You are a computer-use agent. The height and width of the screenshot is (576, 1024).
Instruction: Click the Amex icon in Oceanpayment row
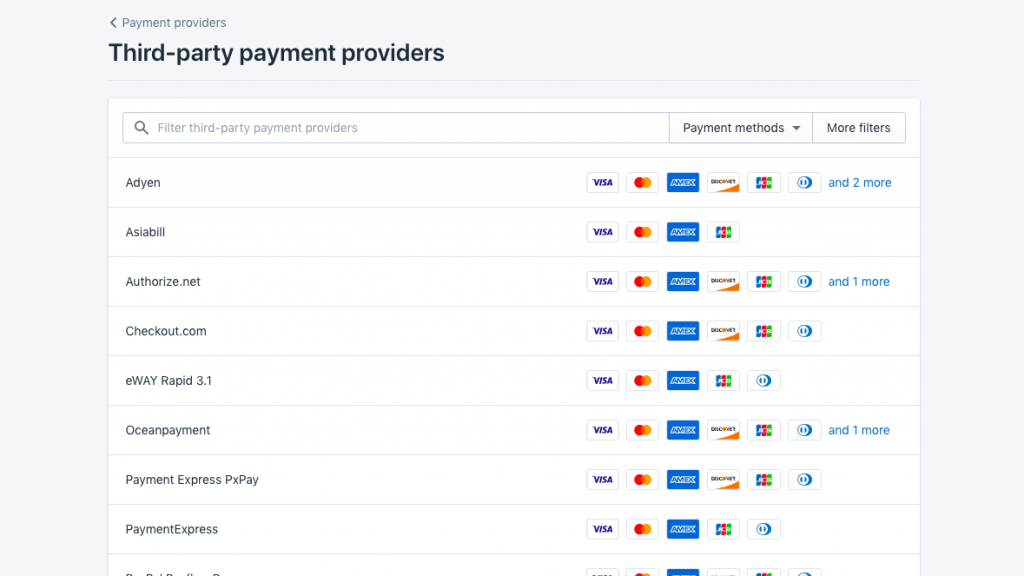683,431
